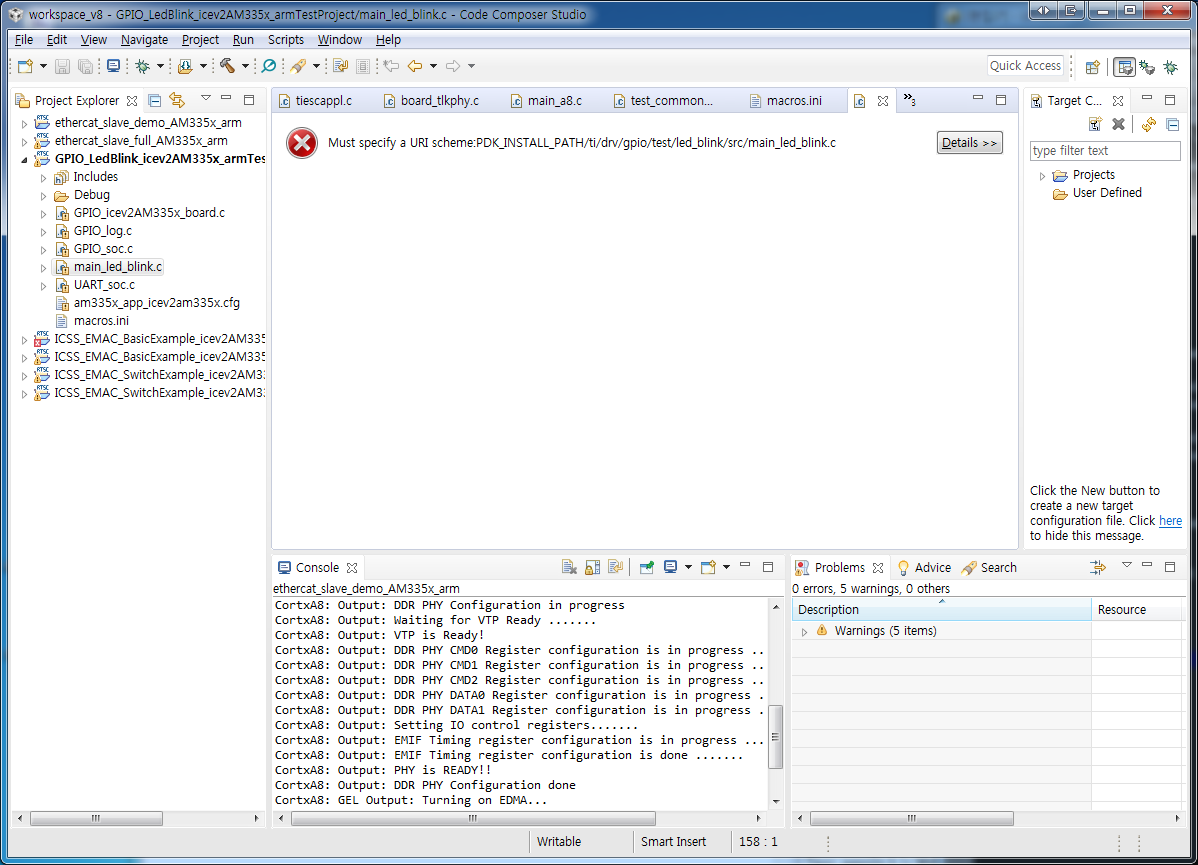Switch to tiescappl.c editor tab
Image resolution: width=1198 pixels, height=865 pixels.
(316, 101)
